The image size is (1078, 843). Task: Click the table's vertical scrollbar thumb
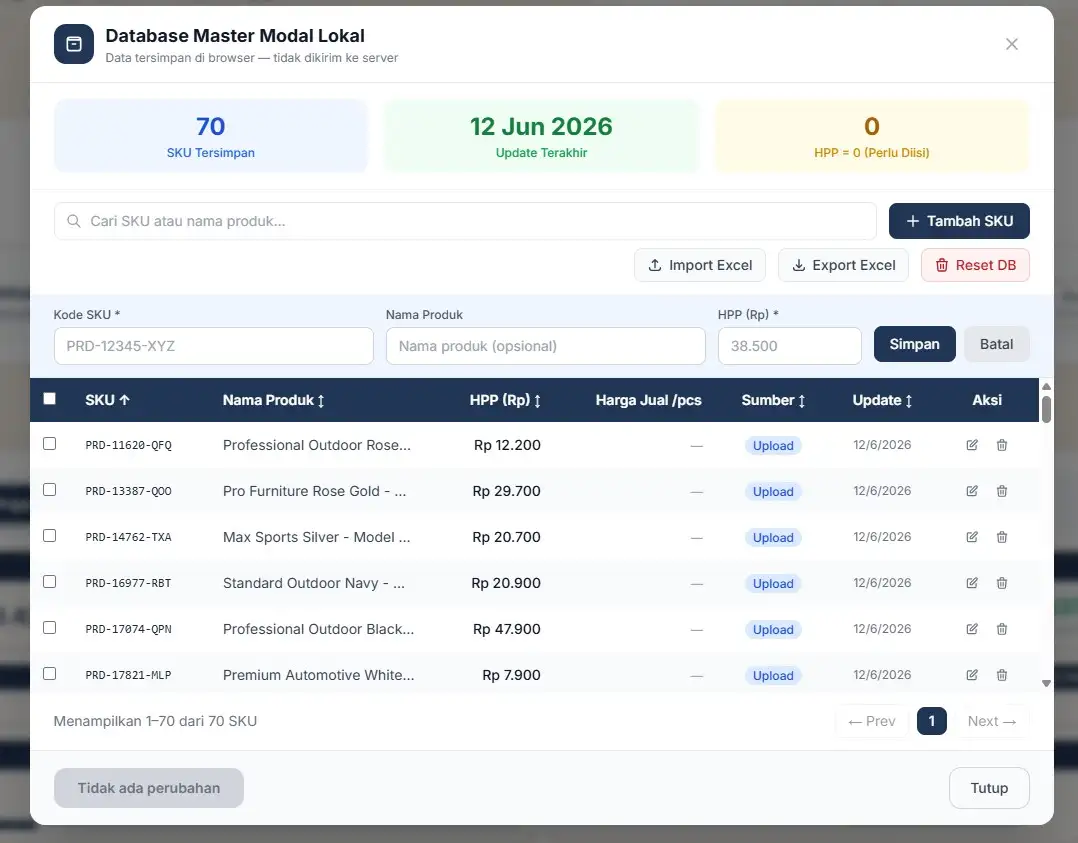1046,408
